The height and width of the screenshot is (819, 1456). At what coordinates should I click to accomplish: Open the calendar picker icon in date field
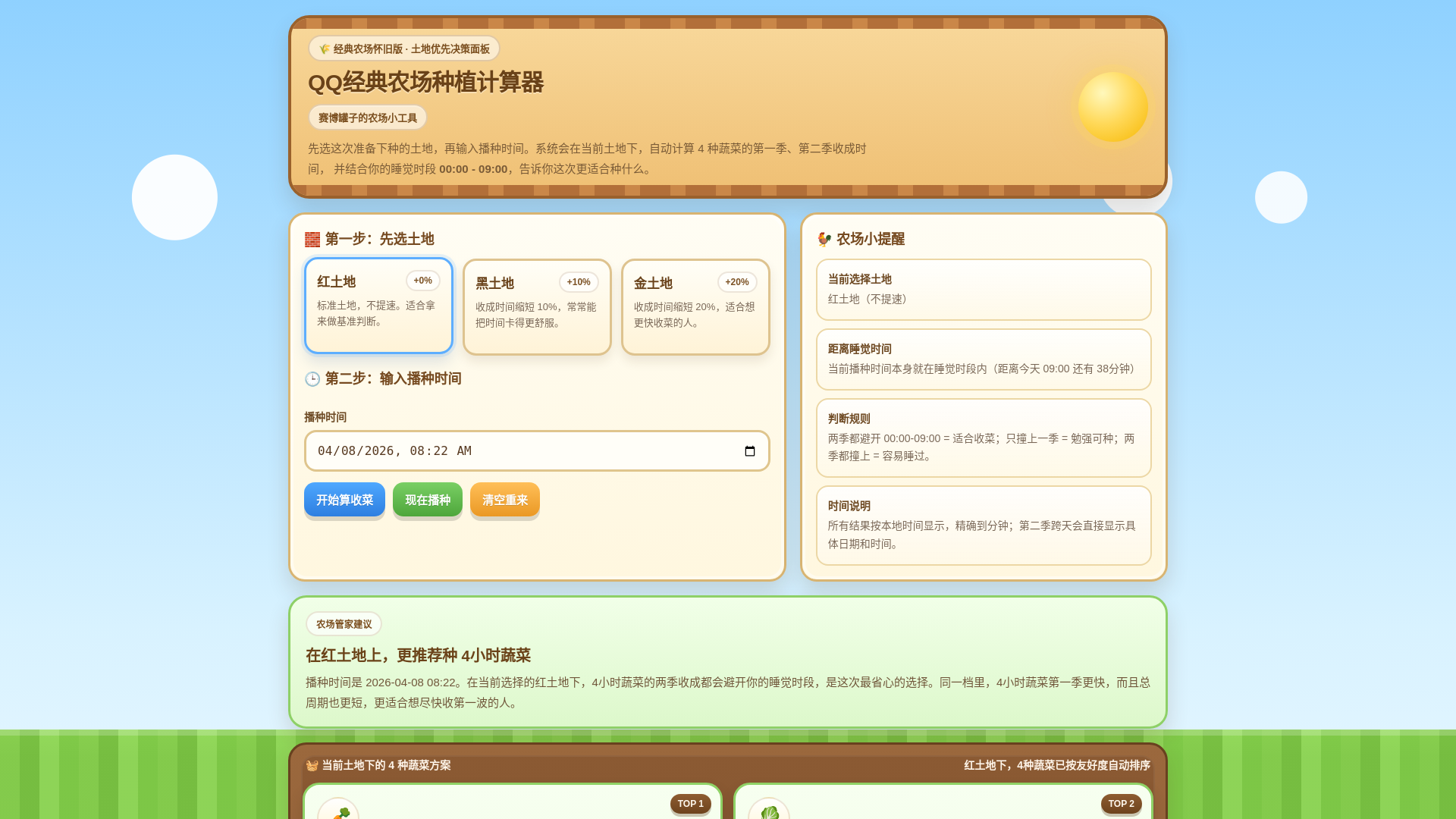coord(750,451)
